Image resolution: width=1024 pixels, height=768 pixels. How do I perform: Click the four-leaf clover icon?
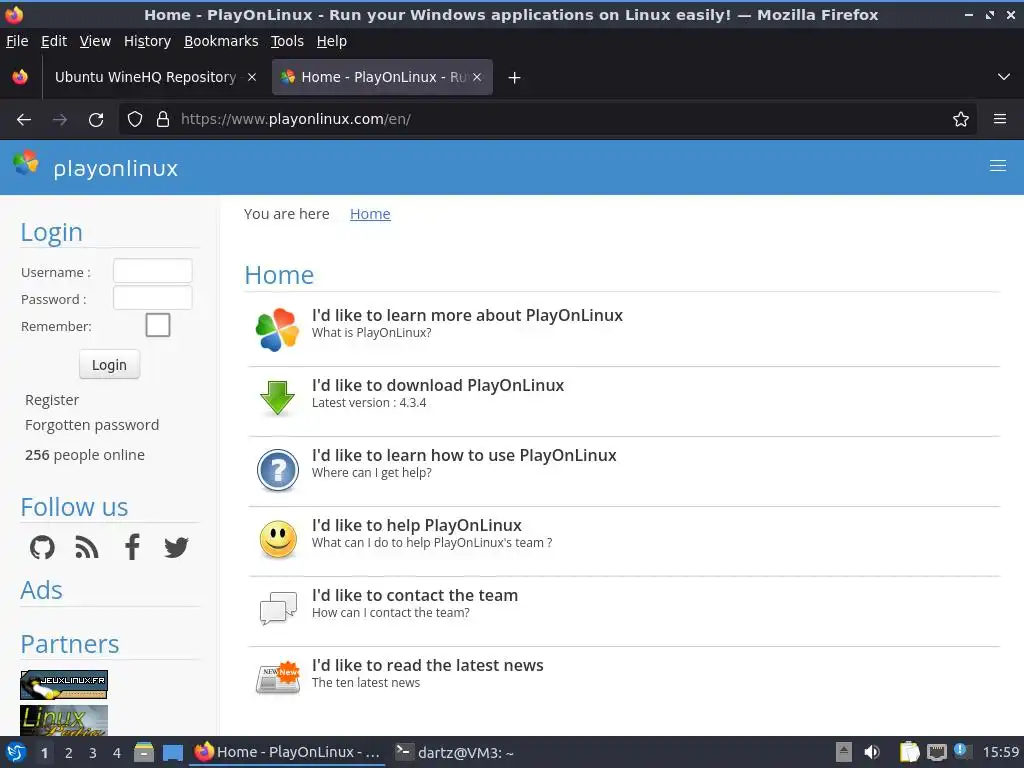[x=278, y=330]
